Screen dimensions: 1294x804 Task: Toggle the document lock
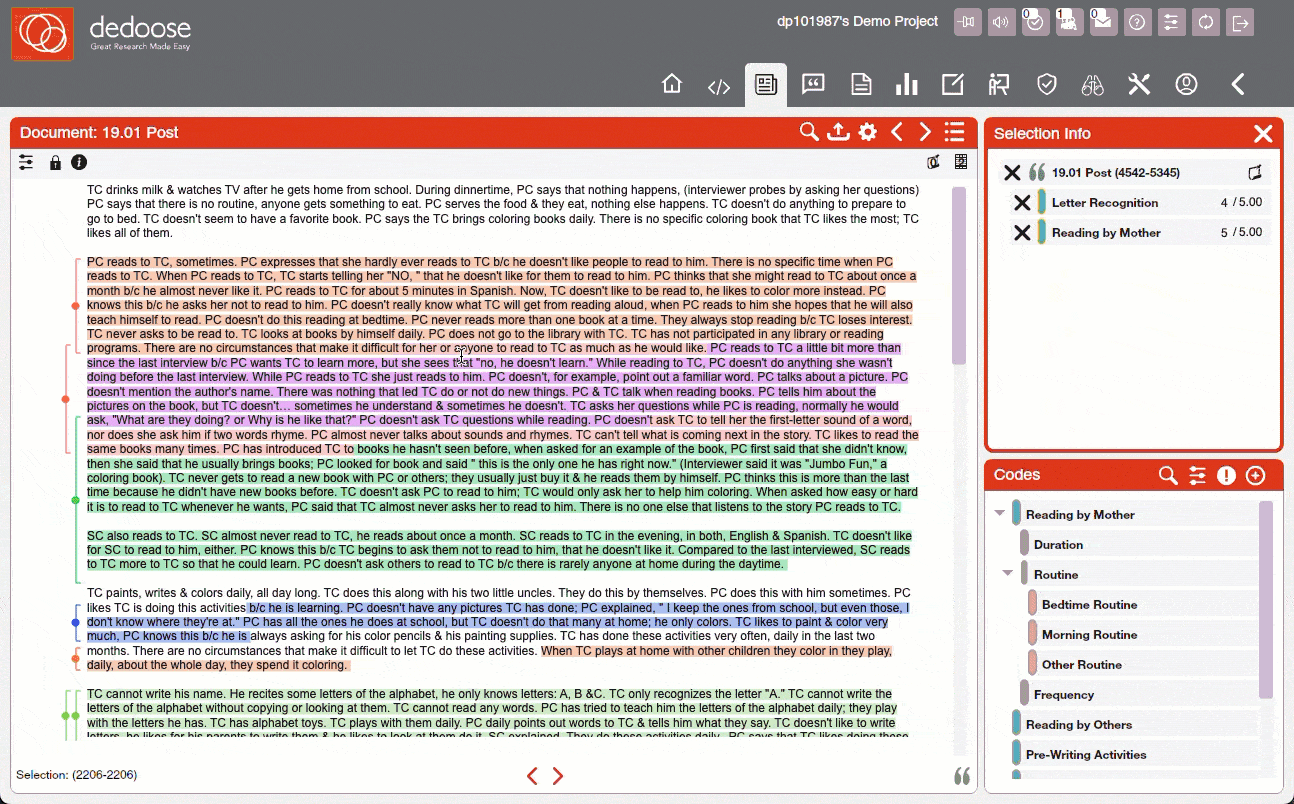click(55, 162)
